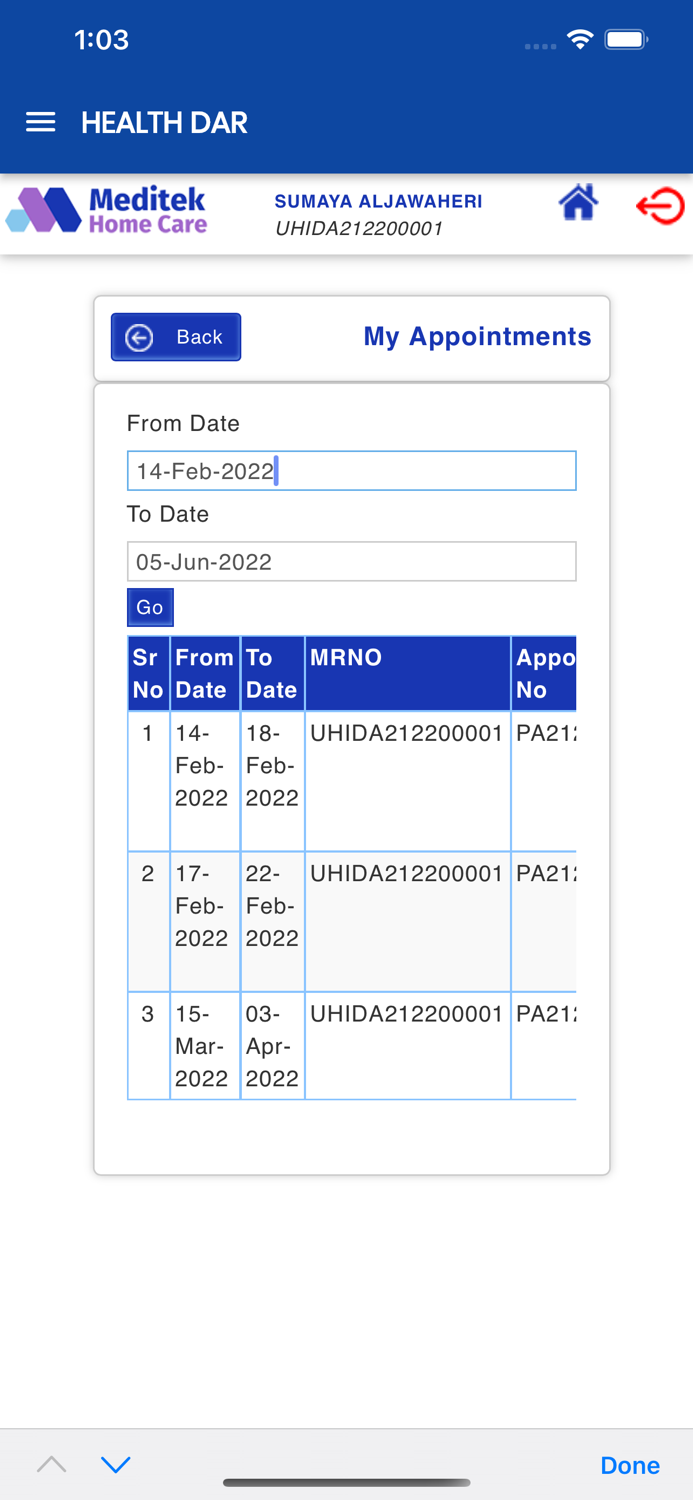Image resolution: width=693 pixels, height=1500 pixels.
Task: Tap the MRNO column header
Action: (x=408, y=673)
